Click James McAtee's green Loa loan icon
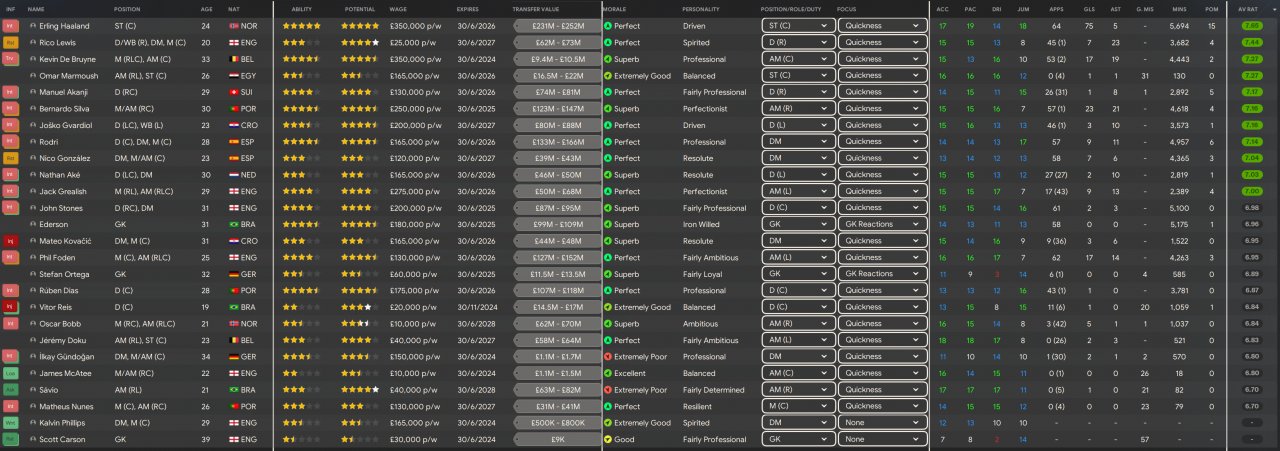 click(11, 372)
